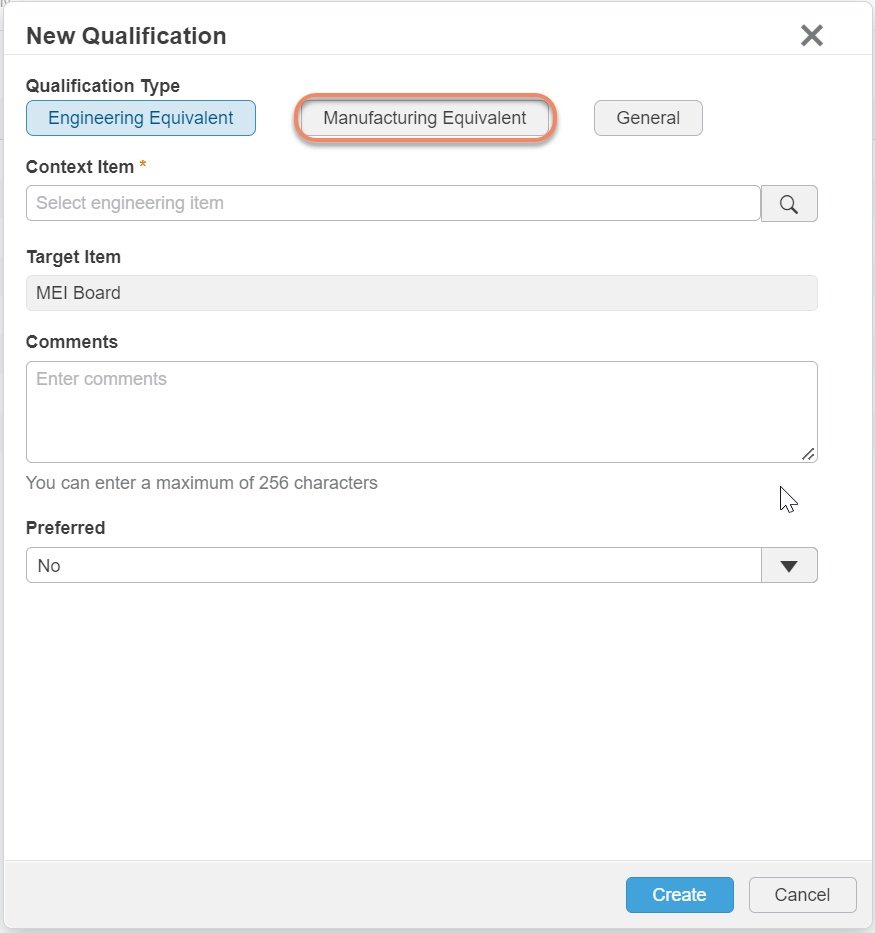Viewport: 875px width, 933px height.
Task: Click the Qualification Type label
Action: pos(103,86)
